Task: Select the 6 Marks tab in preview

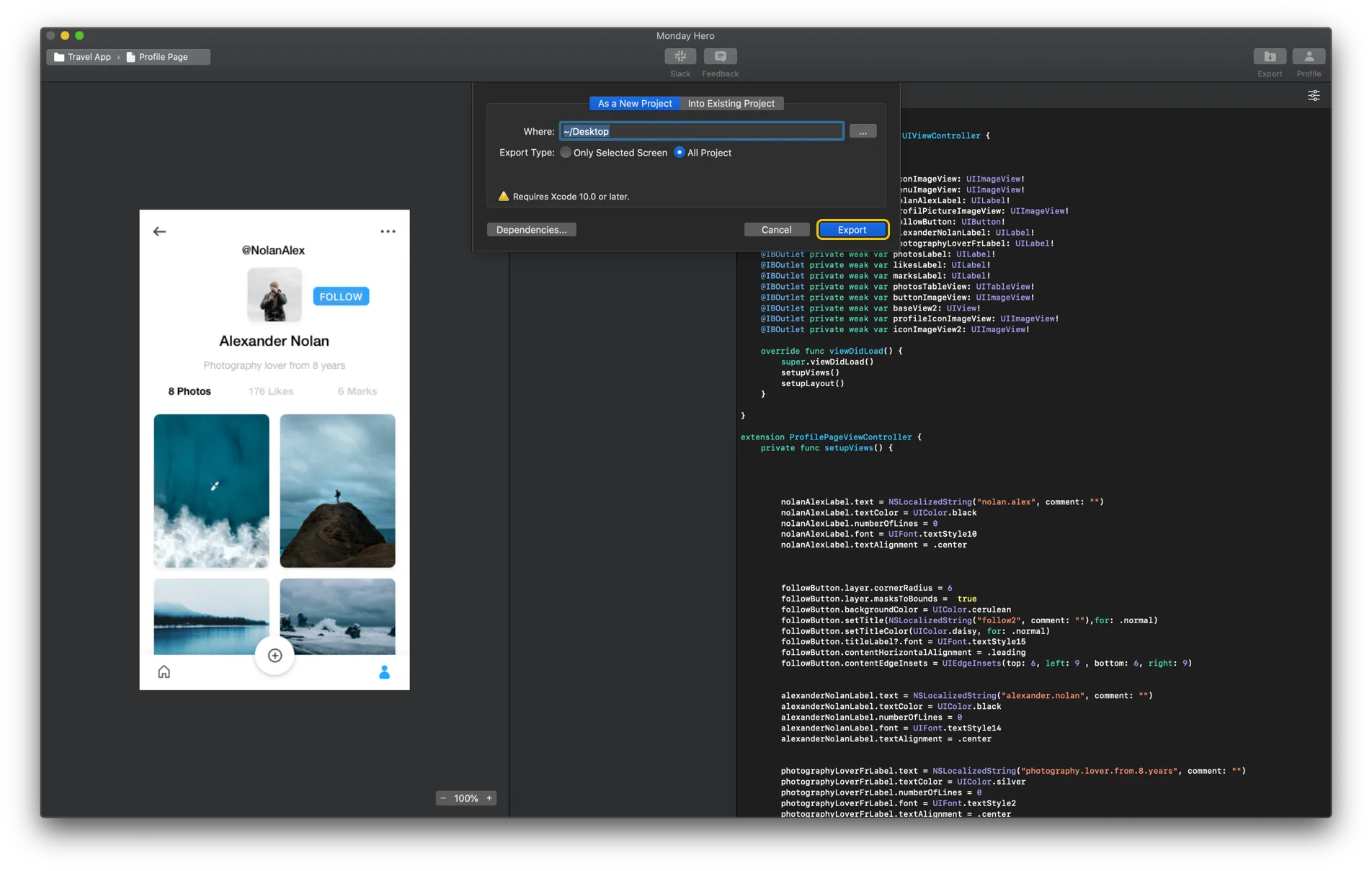Action: (x=357, y=391)
